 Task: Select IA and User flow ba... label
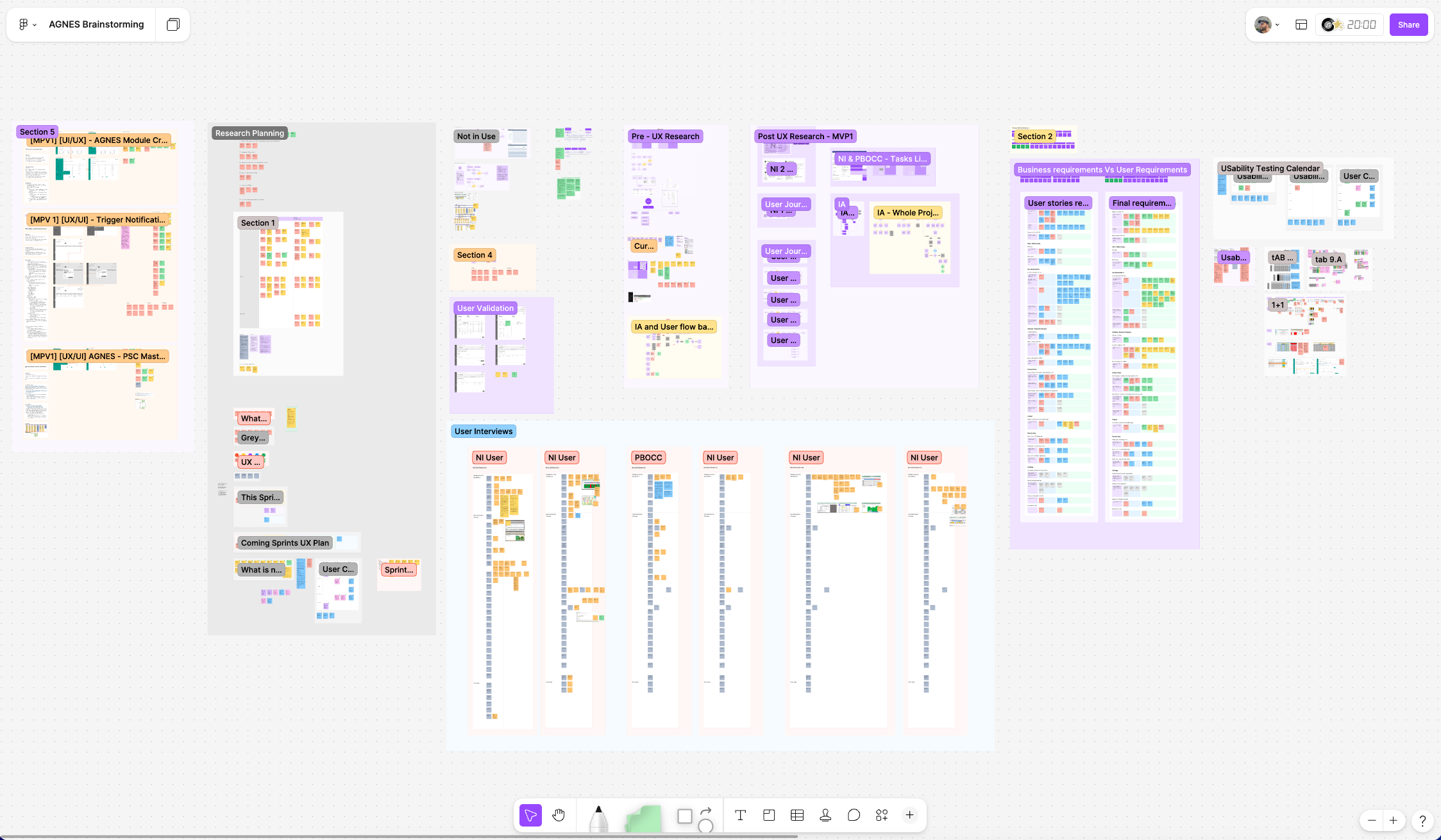(x=674, y=327)
